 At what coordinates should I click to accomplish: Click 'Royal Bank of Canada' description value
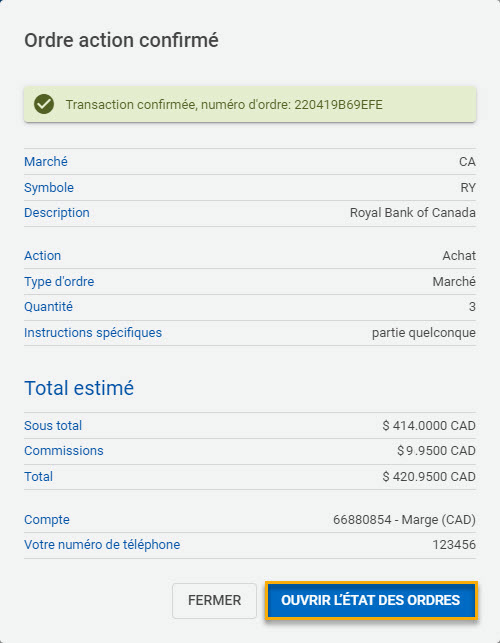pos(413,212)
